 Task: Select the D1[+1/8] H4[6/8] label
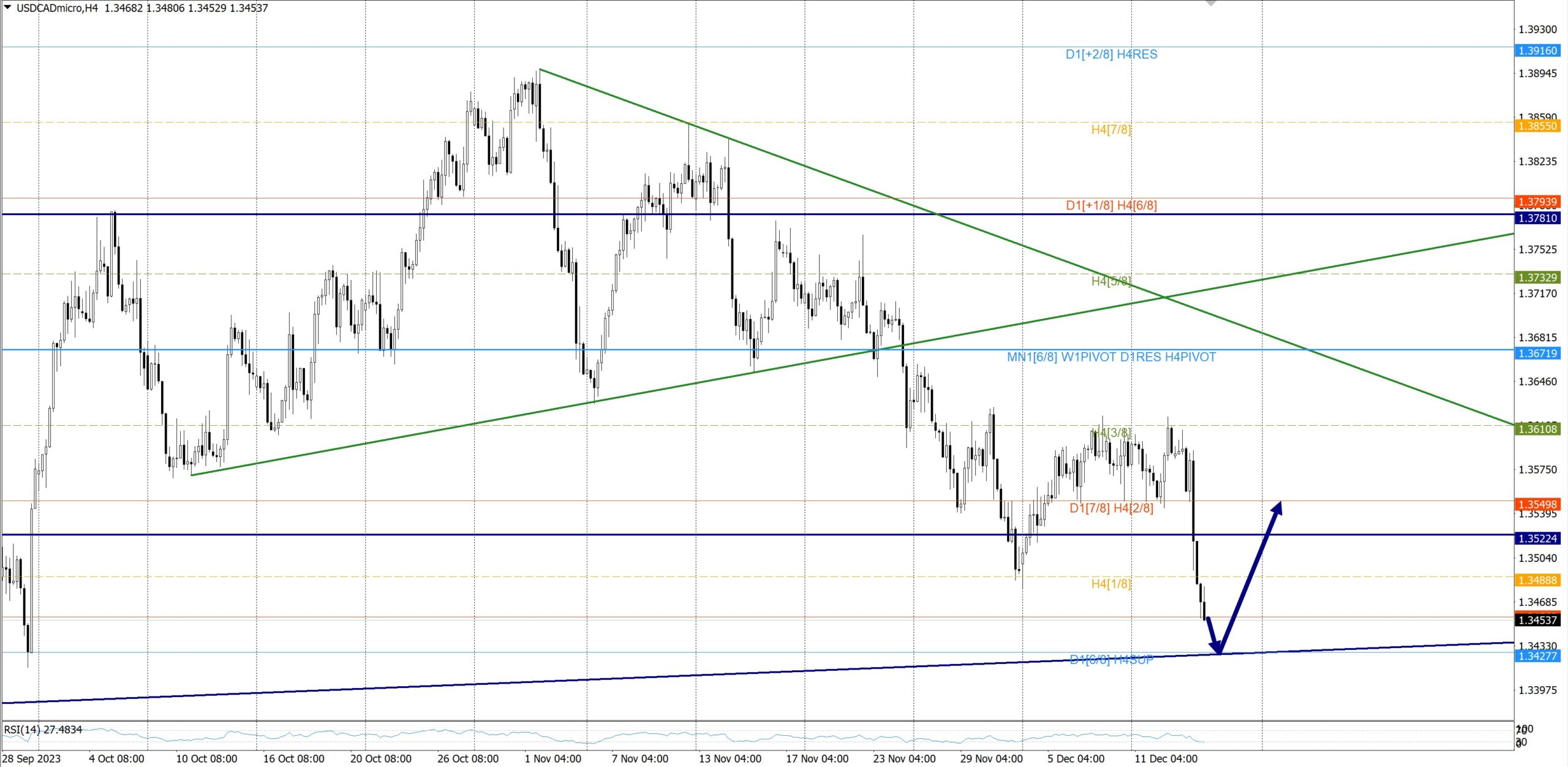click(x=1111, y=206)
